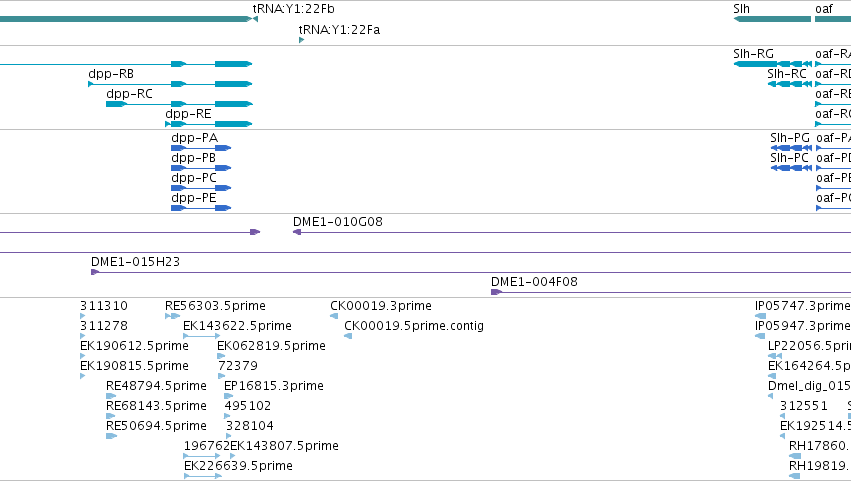Select IP05947.3prime EST label
The height and width of the screenshot is (481, 851).
coord(803,326)
